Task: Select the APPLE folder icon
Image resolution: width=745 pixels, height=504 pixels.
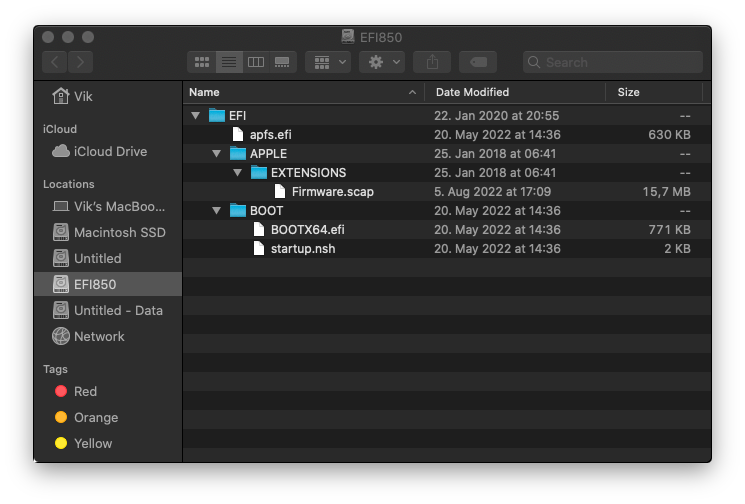Action: [238, 153]
